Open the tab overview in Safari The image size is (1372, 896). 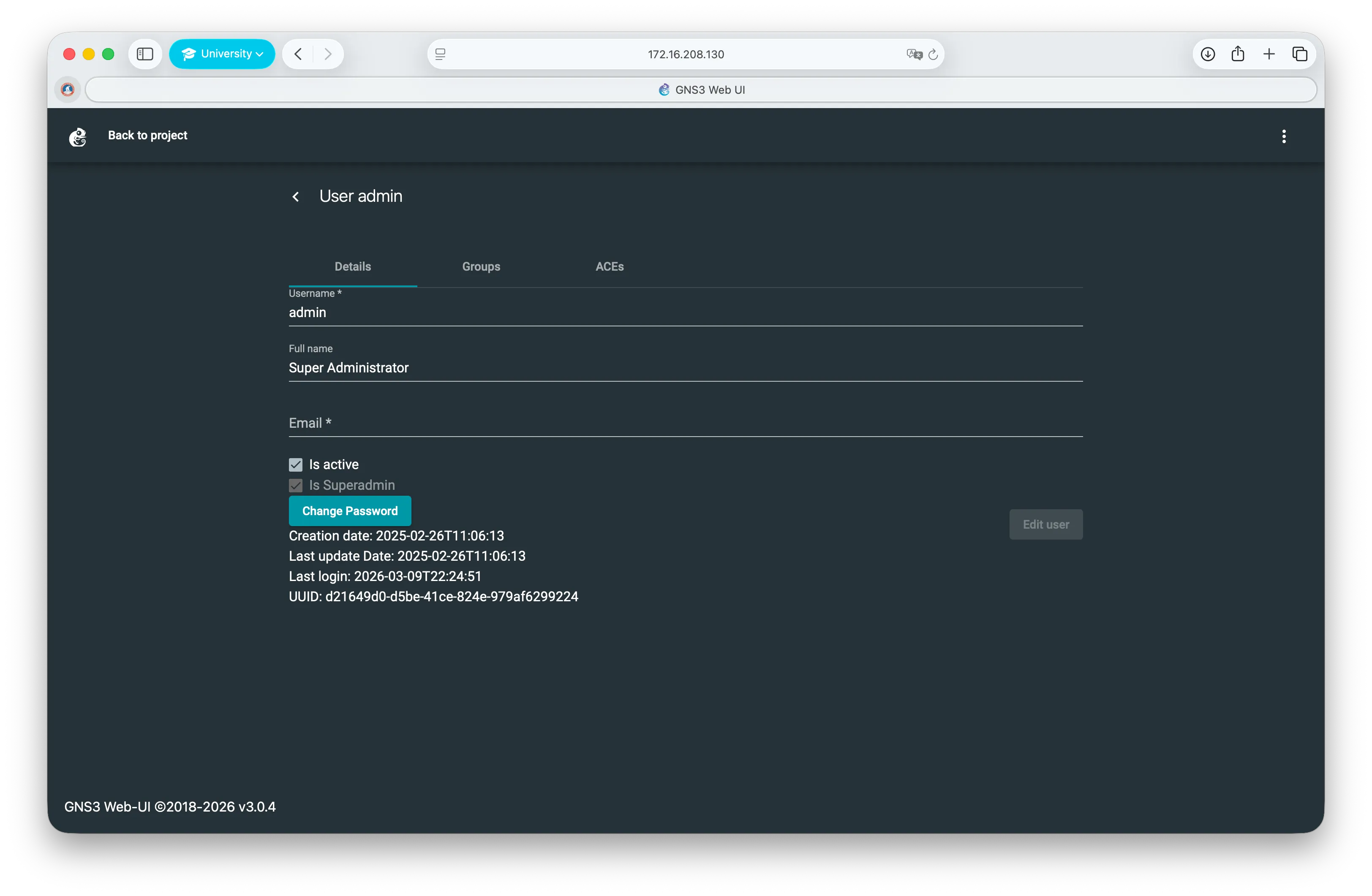click(1301, 54)
